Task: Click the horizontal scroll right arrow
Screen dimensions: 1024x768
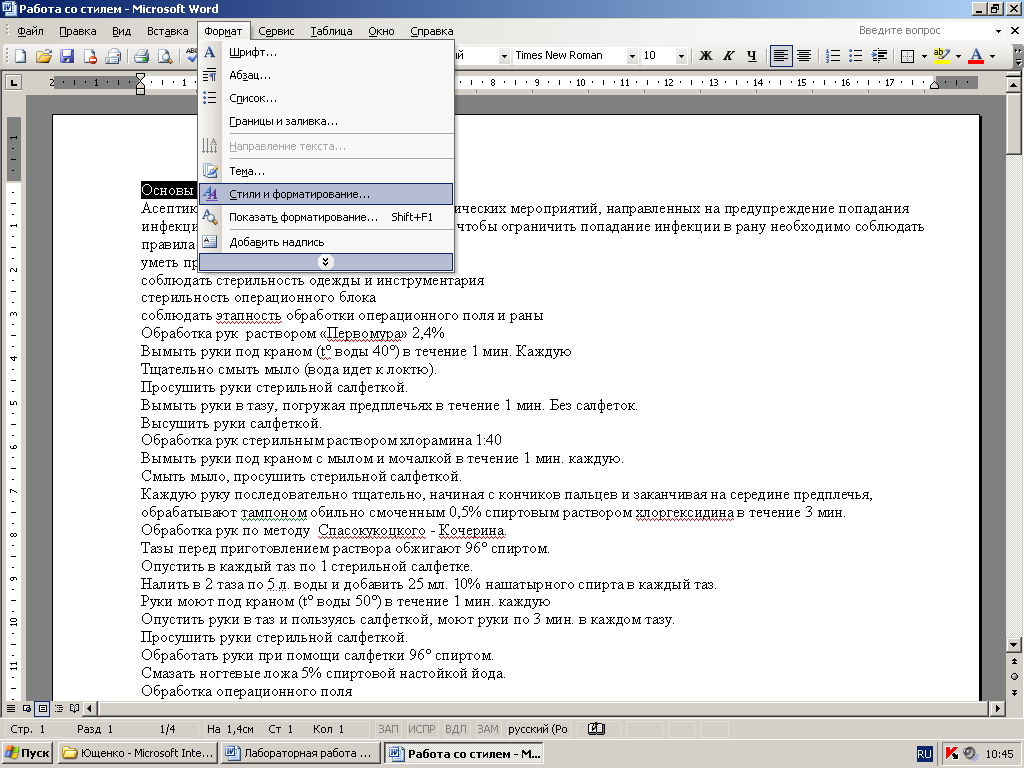Action: [997, 708]
